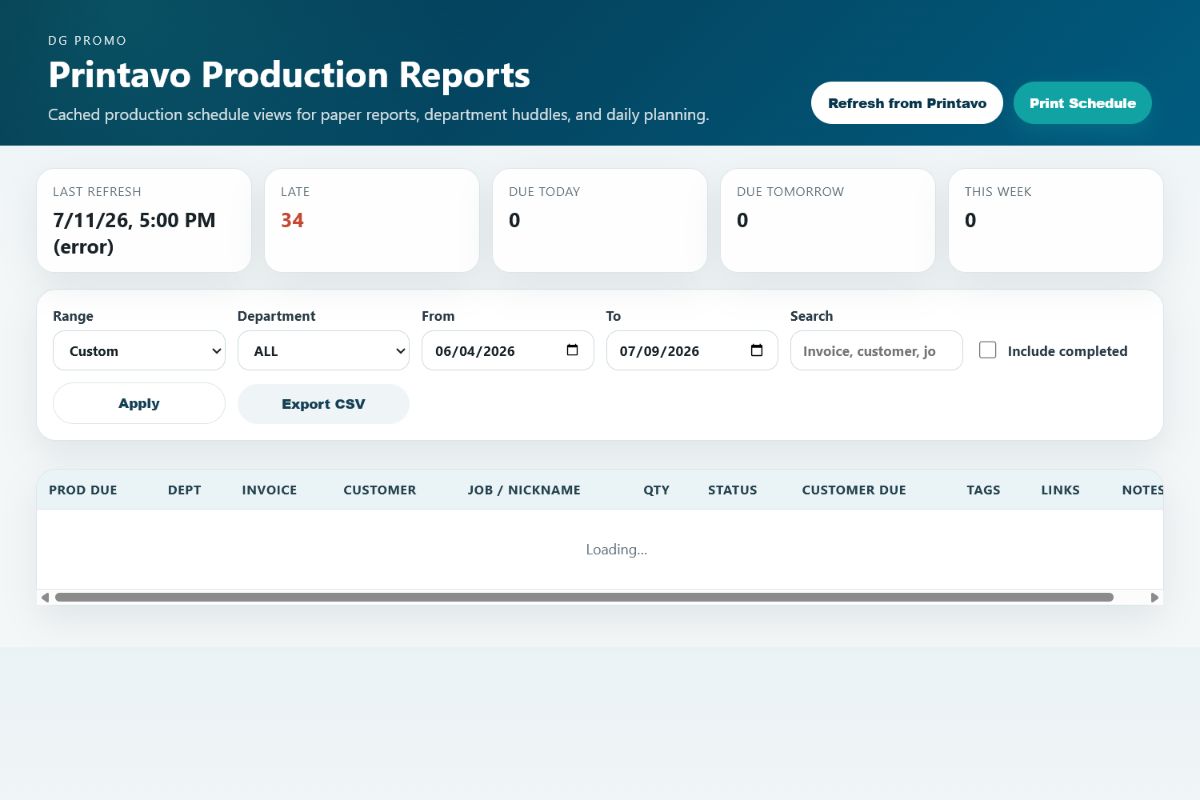Click the From date field
The width and height of the screenshot is (1200, 800).
[x=508, y=351]
